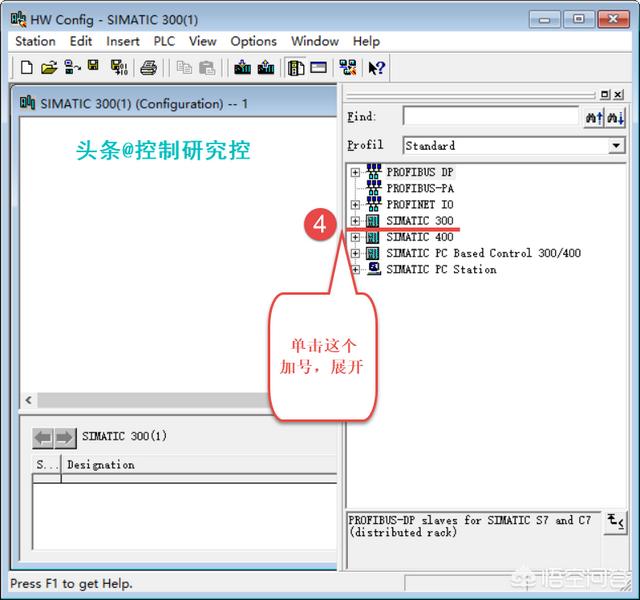Click the configuration pane horizontal scrollbar track
640x600 pixels.
click(153, 400)
